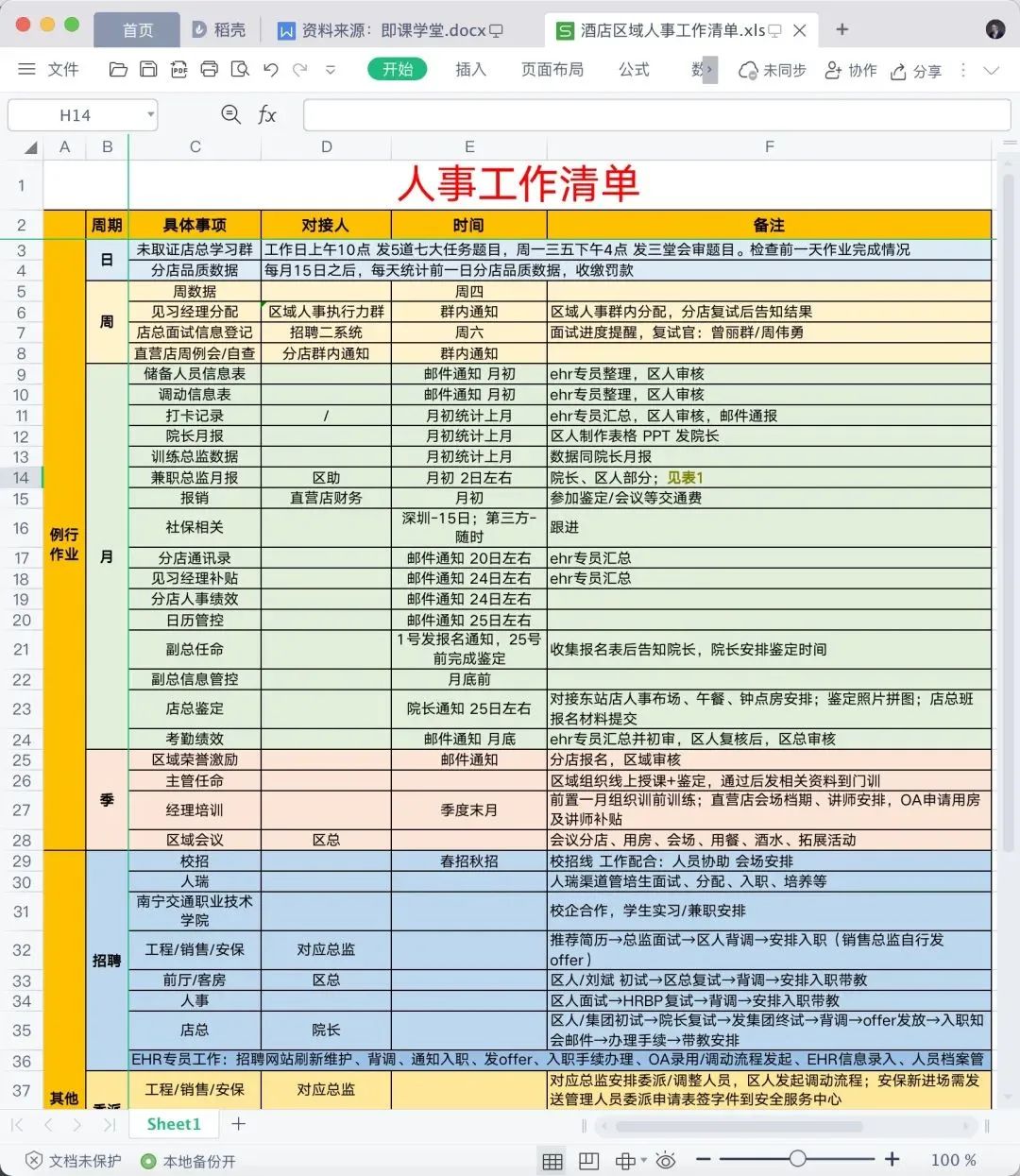Screen dimensions: 1020x1176
Task: Go to next sheet arrow
Action: pos(77,1124)
